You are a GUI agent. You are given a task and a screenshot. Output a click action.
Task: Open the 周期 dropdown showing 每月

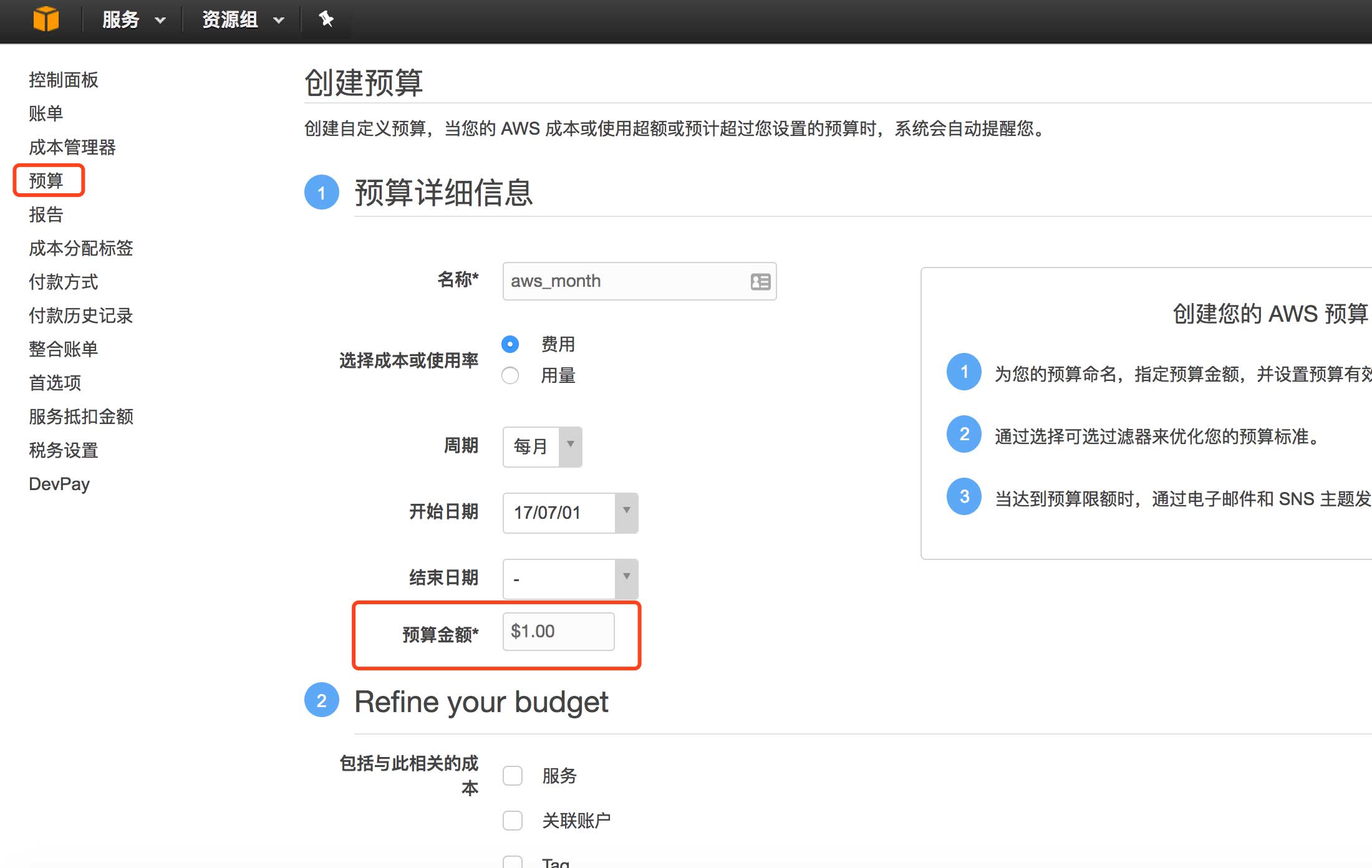[542, 446]
